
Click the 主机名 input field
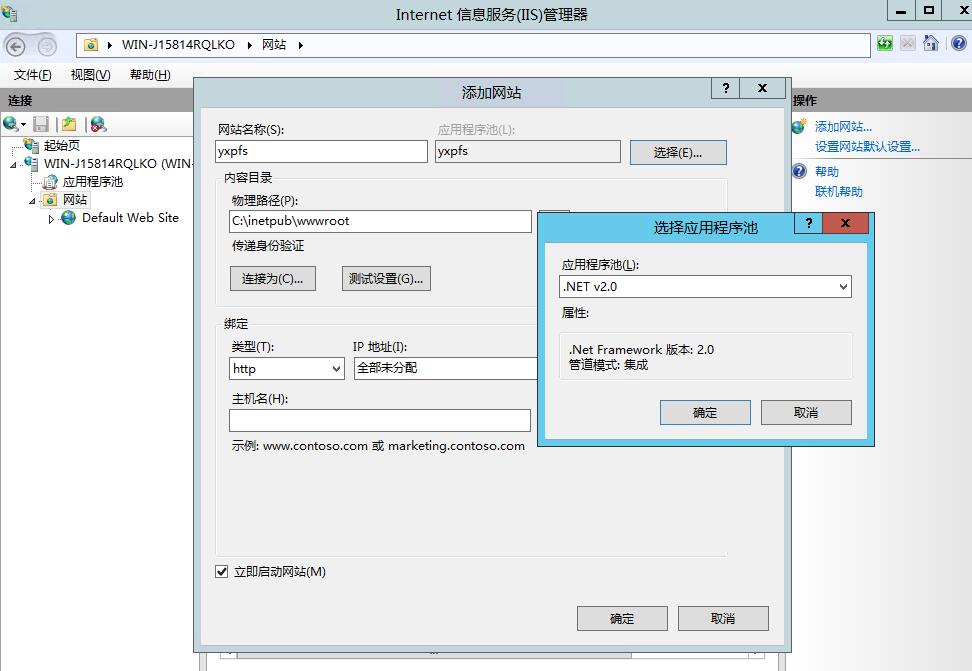pos(380,420)
